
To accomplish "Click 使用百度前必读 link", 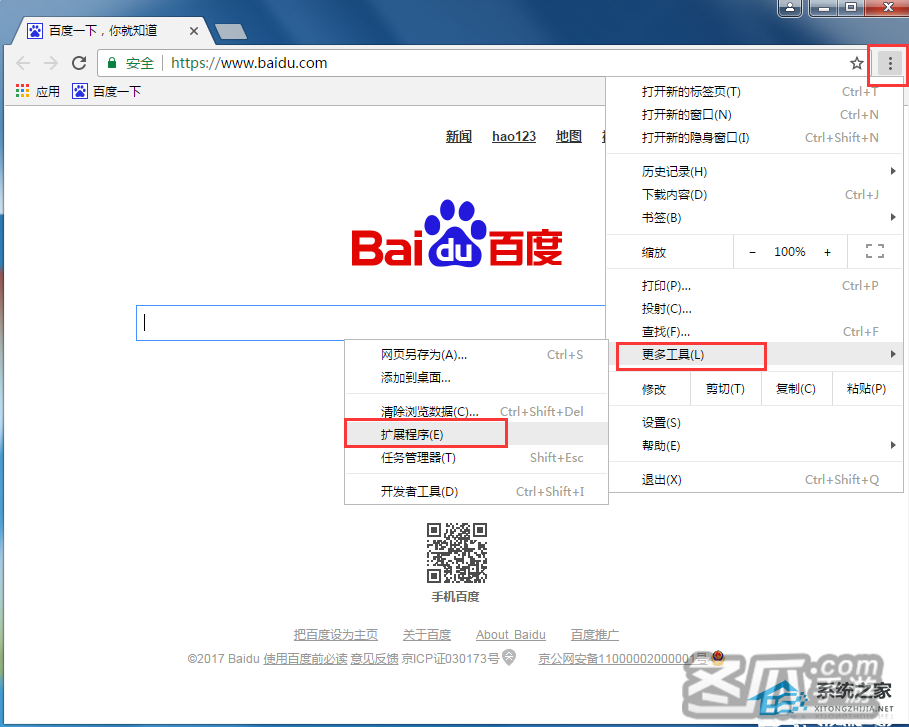I will (306, 659).
